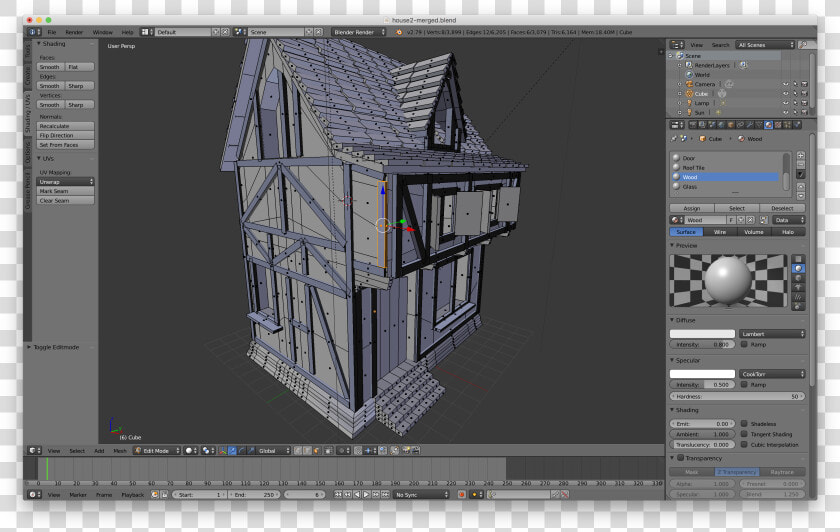Open the Texture properties tab icon
The width and height of the screenshot is (840, 532).
click(778, 125)
